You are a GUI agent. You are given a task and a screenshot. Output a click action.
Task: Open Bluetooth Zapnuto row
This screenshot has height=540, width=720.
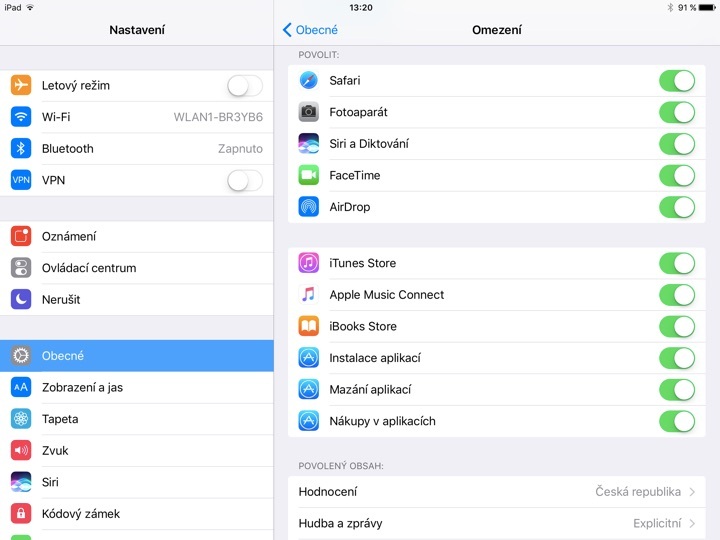(x=137, y=149)
